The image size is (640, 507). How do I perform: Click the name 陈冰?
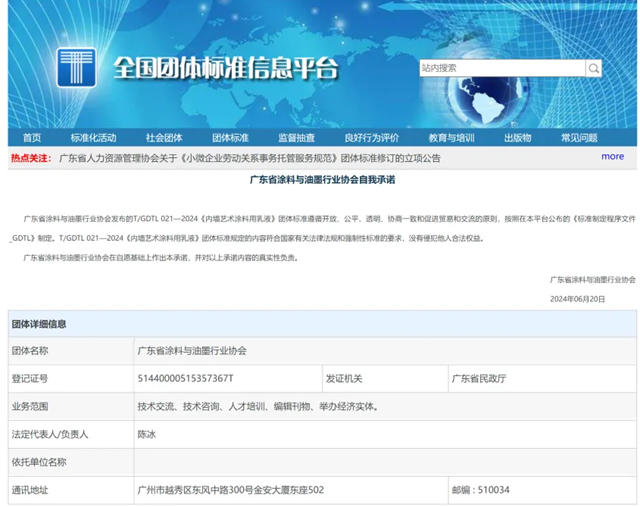[147, 434]
